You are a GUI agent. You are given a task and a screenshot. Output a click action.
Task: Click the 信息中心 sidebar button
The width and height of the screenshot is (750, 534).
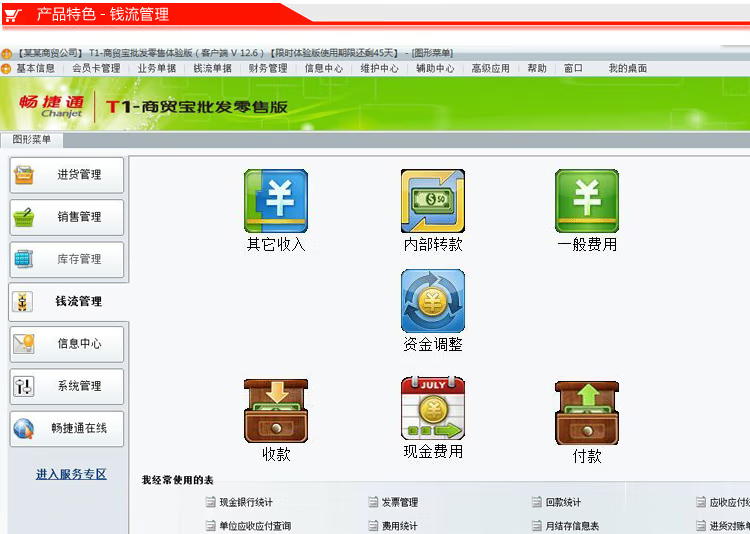tap(66, 344)
